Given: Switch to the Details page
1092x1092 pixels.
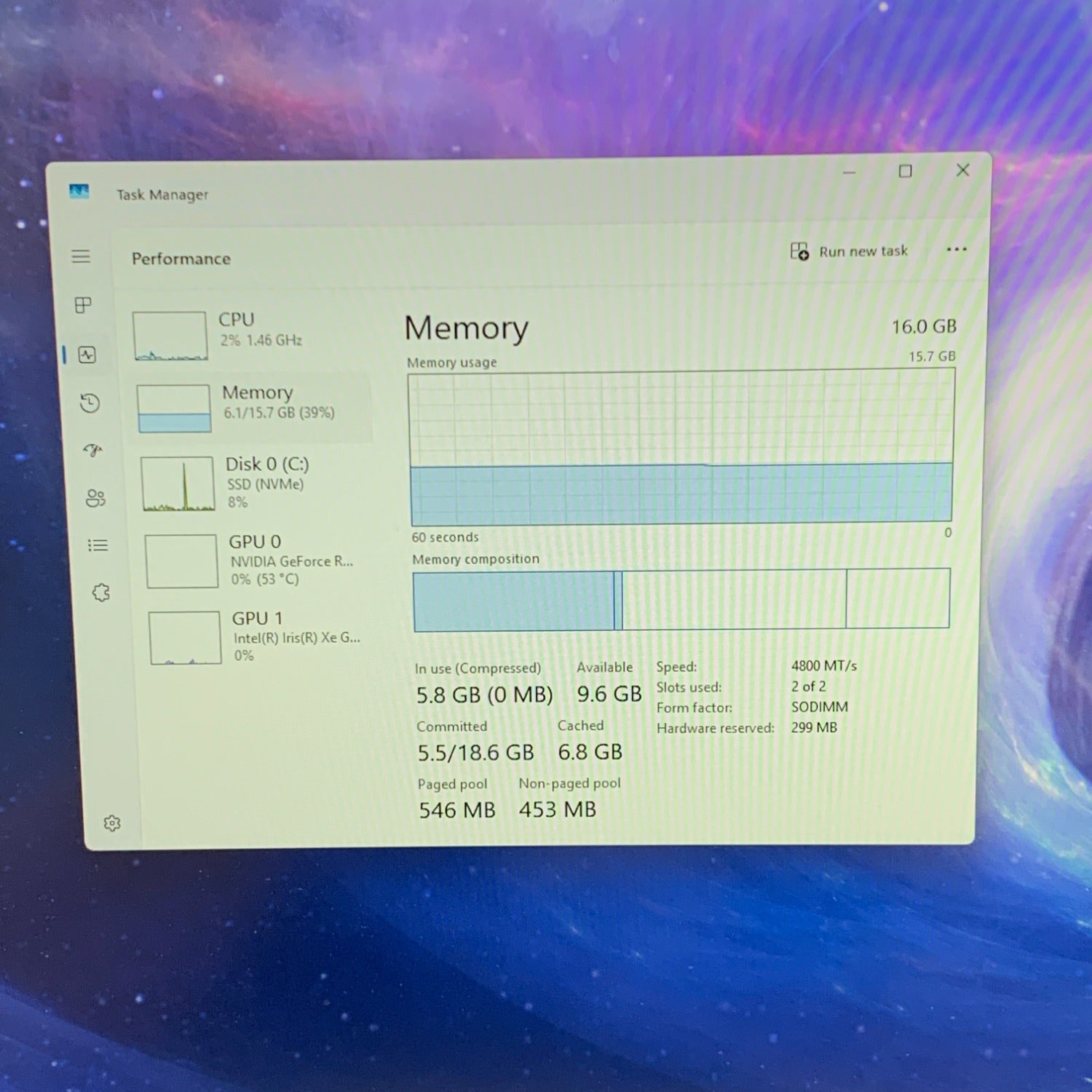Looking at the screenshot, I should point(98,545).
